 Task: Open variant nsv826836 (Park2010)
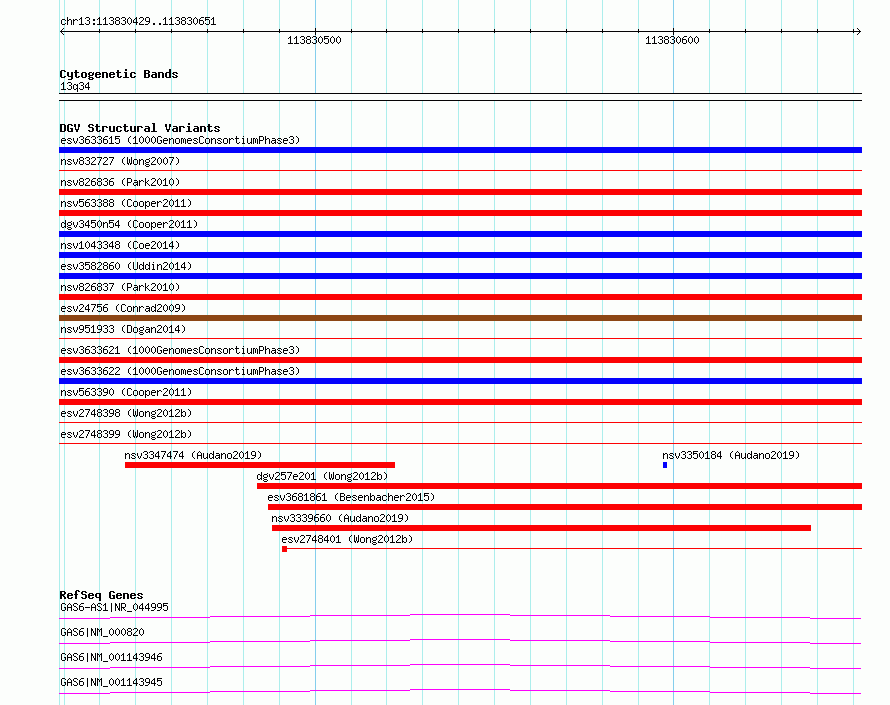120,182
